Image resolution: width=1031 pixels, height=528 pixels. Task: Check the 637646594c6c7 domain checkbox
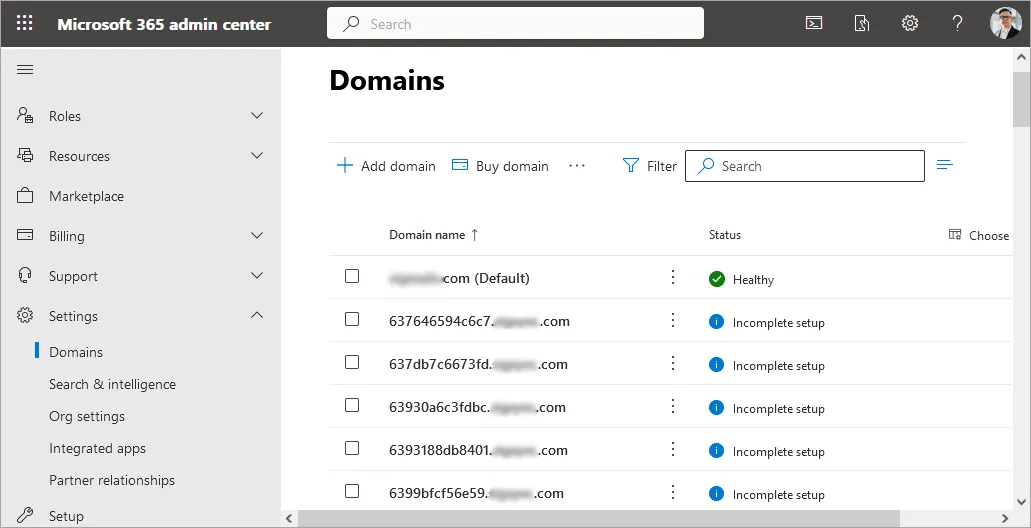click(x=352, y=320)
